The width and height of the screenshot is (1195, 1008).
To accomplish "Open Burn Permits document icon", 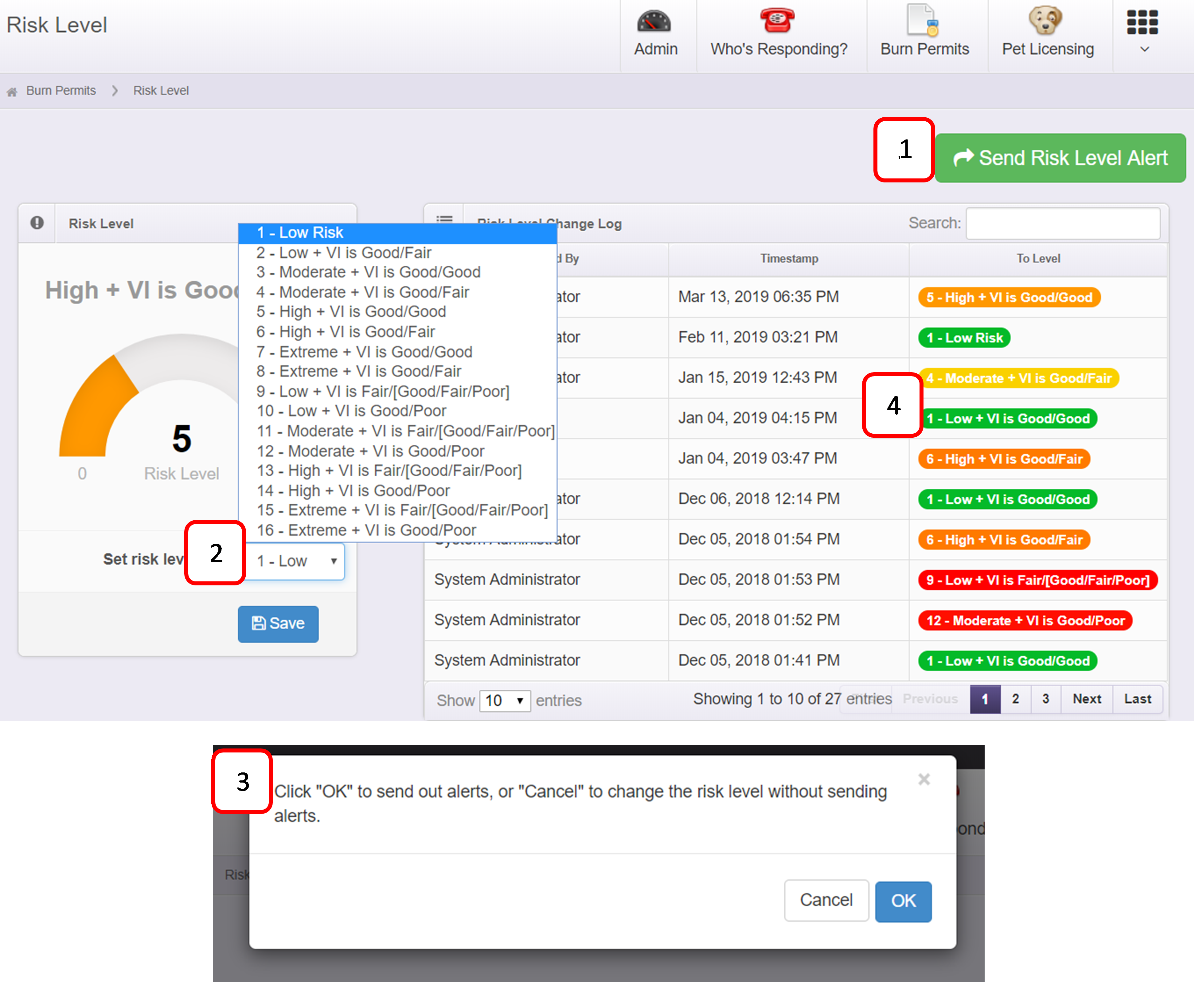I will coord(923,21).
